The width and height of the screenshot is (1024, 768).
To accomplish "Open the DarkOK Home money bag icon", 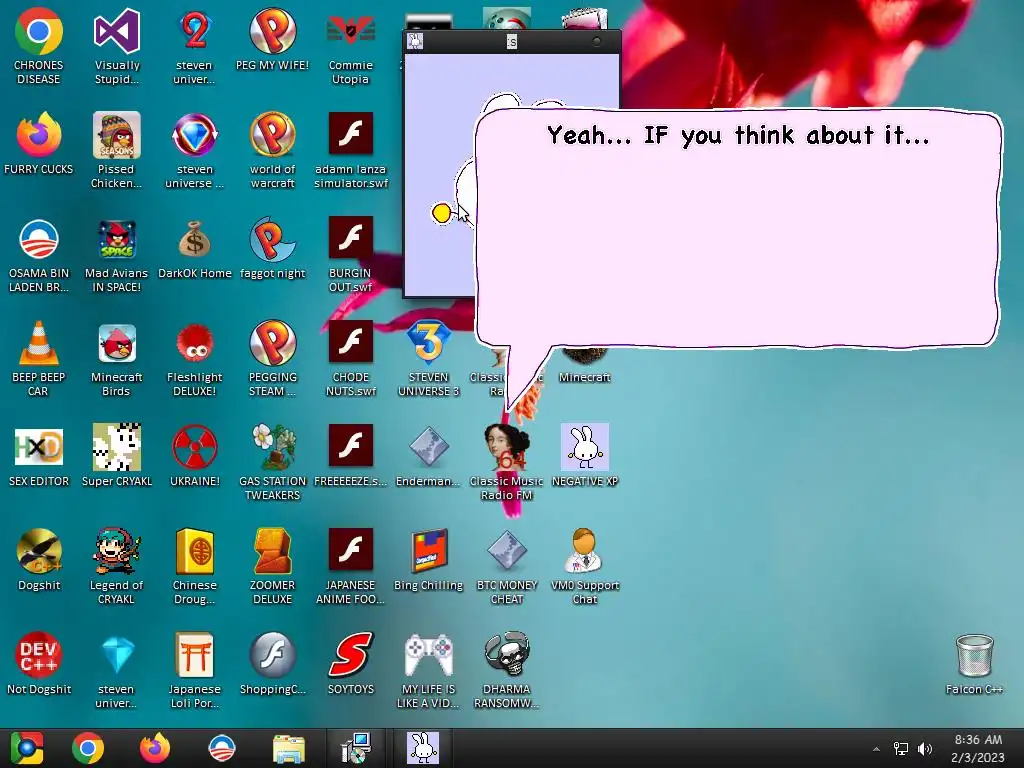I will (x=194, y=248).
